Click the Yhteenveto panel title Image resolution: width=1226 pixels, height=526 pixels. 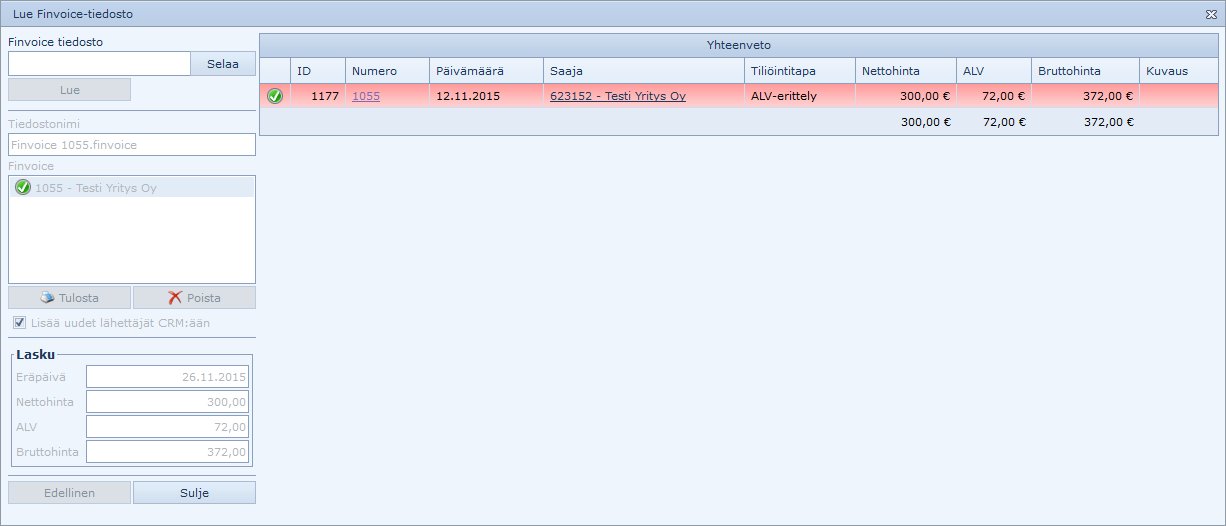pyautogui.click(x=739, y=45)
